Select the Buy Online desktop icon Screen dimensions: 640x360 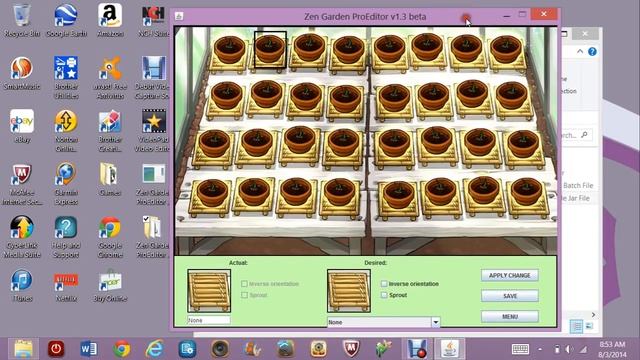click(110, 286)
